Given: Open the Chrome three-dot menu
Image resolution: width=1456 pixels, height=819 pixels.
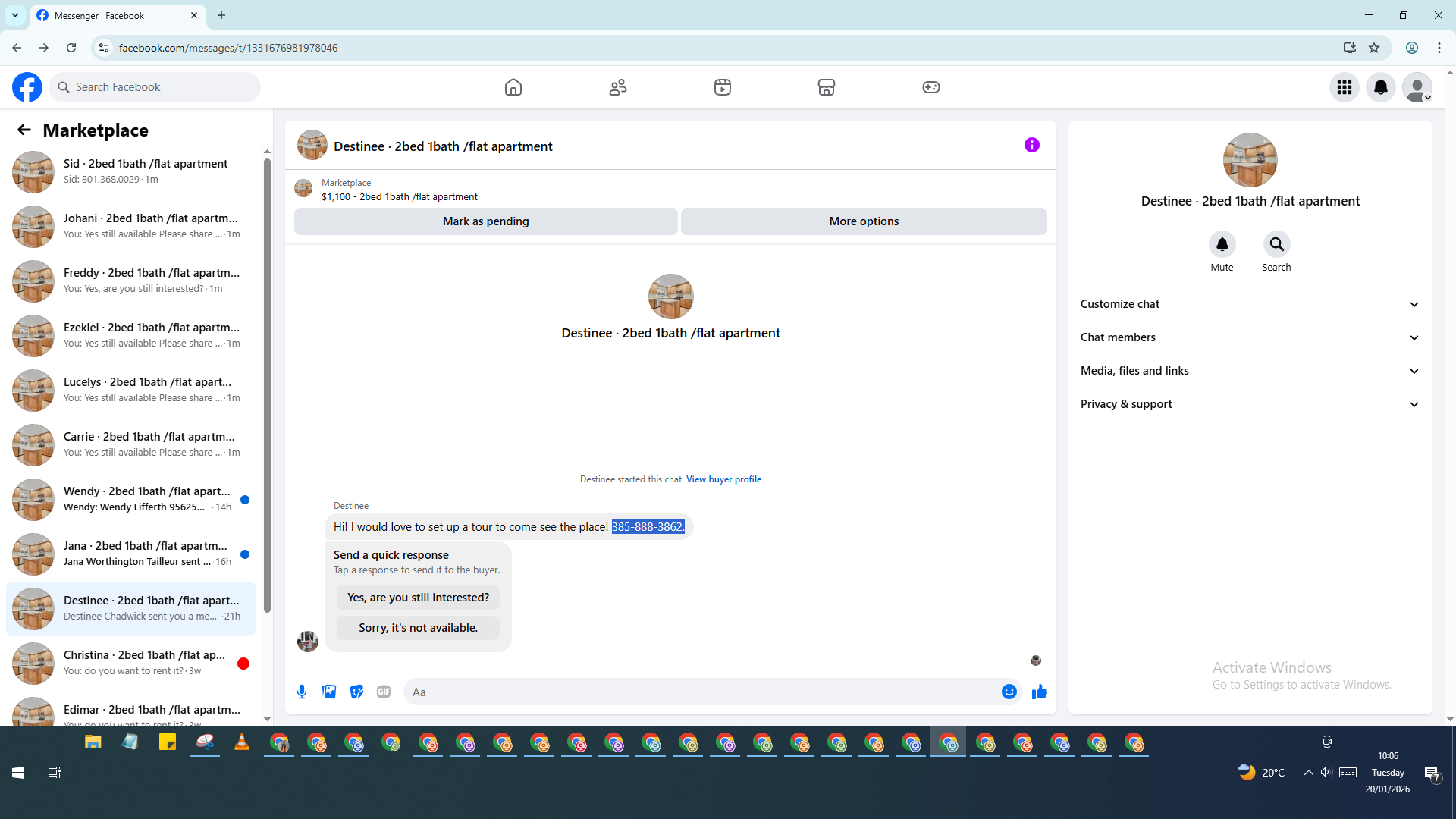Looking at the screenshot, I should coord(1439,48).
